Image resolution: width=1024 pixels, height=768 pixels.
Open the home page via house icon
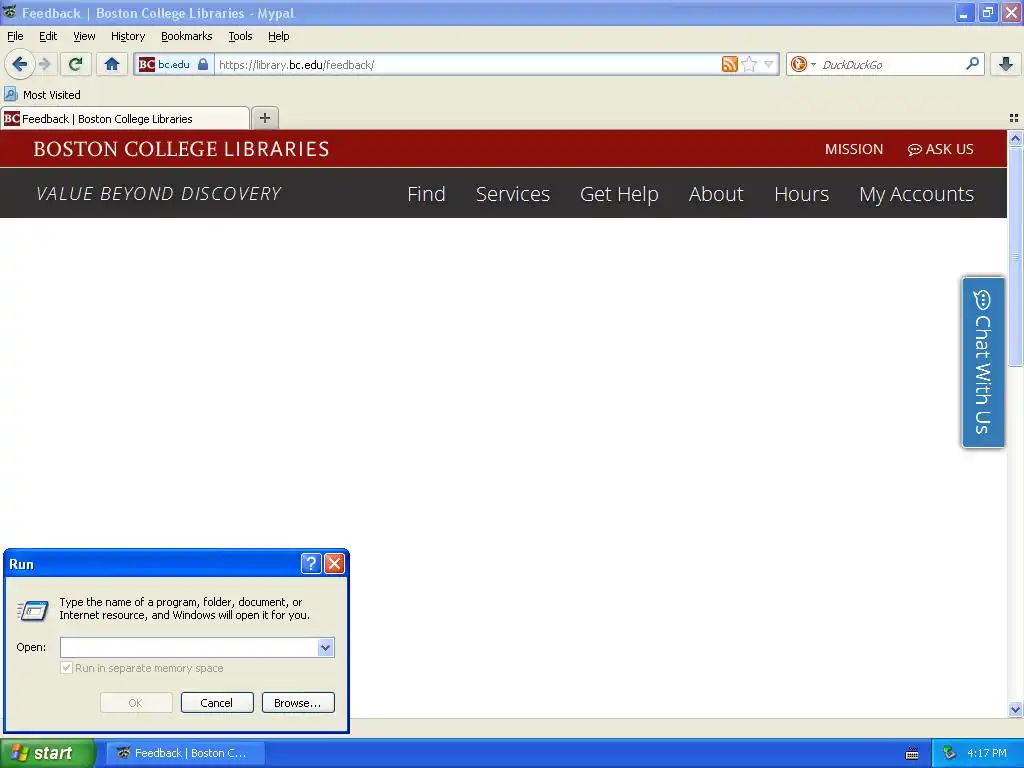[112, 64]
